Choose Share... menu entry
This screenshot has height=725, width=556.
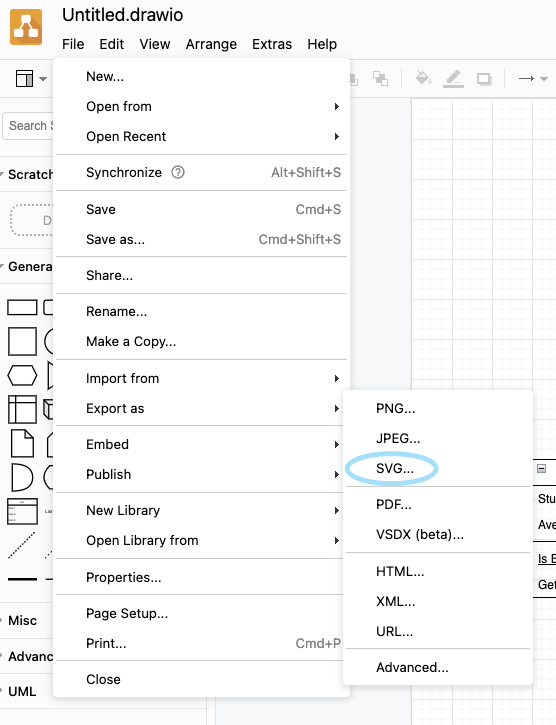tap(201, 276)
